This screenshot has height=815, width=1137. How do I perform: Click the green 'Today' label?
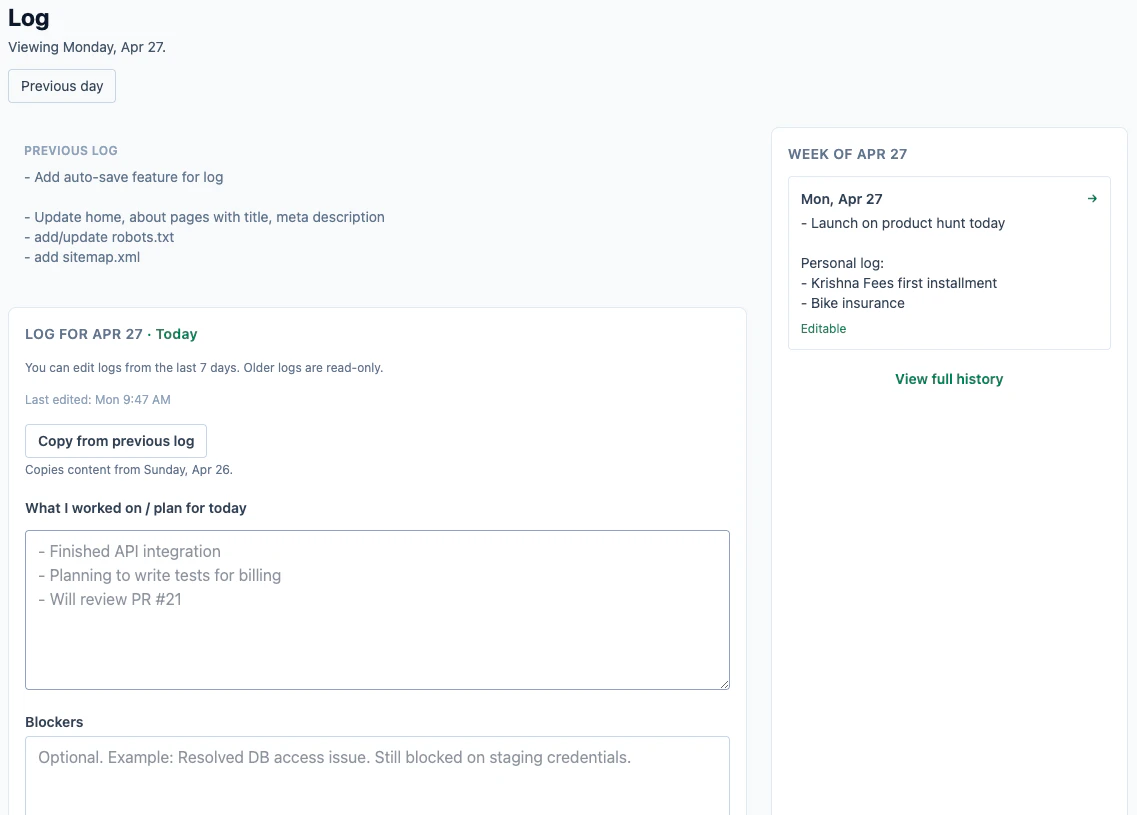(176, 334)
